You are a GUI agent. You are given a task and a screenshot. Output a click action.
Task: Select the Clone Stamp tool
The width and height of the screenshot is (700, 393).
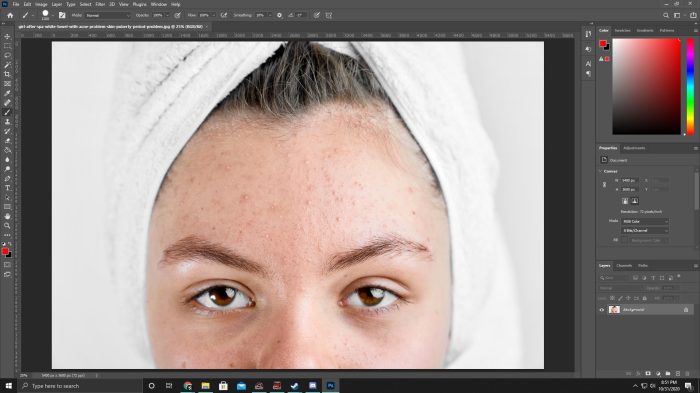7,121
